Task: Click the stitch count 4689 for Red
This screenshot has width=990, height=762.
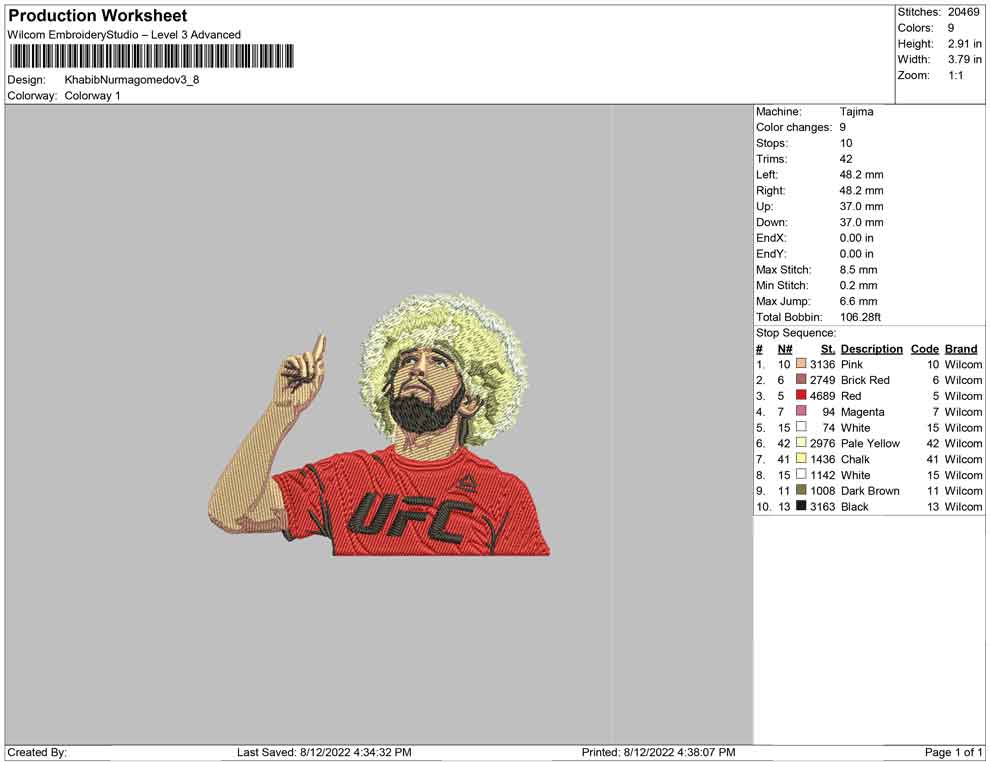Action: (823, 396)
